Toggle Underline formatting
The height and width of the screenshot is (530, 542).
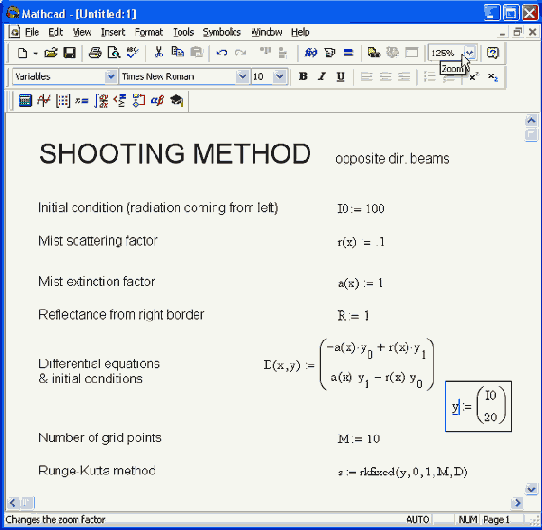coord(340,76)
